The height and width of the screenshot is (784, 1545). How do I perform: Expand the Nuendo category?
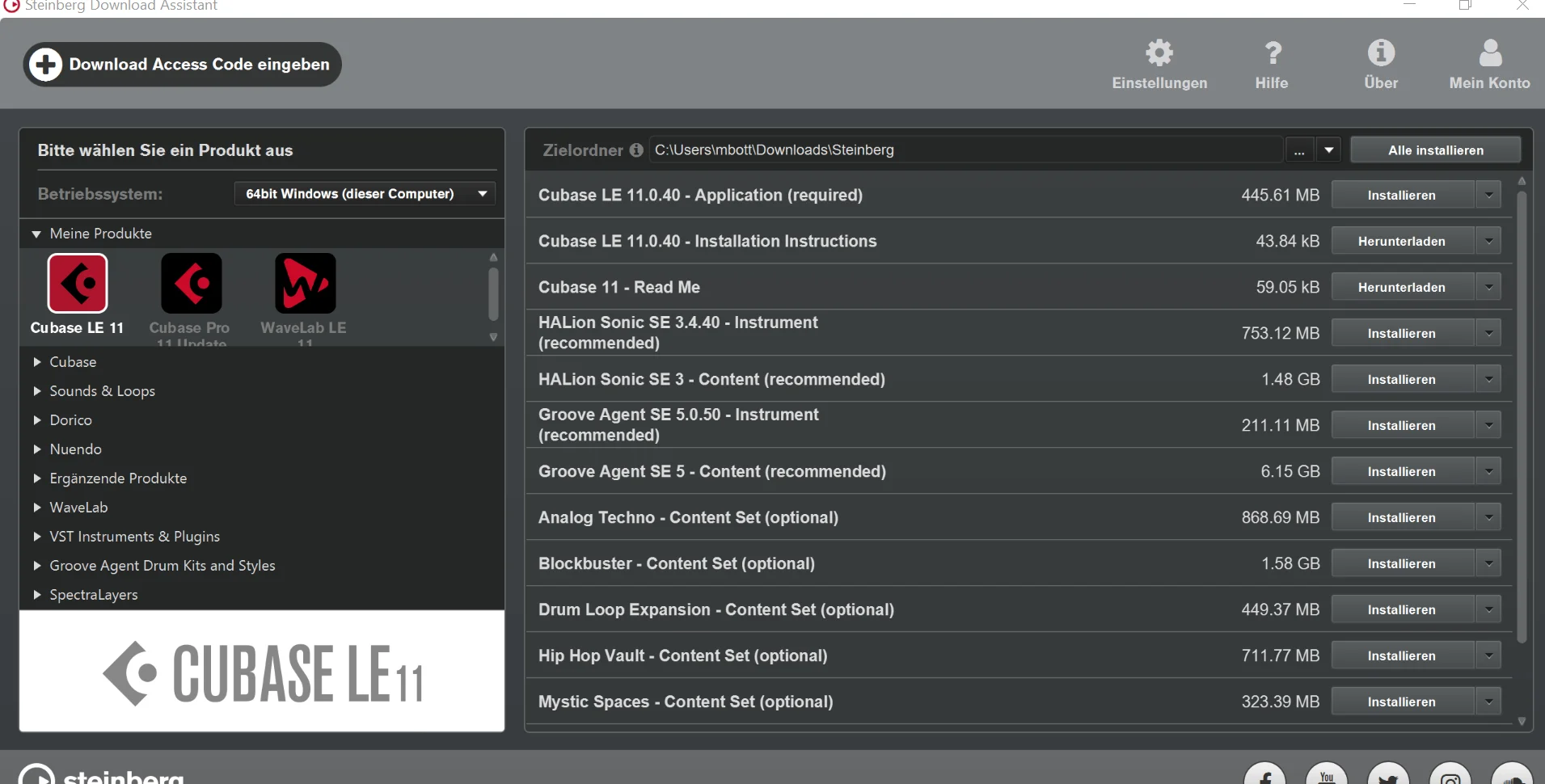tap(36, 449)
